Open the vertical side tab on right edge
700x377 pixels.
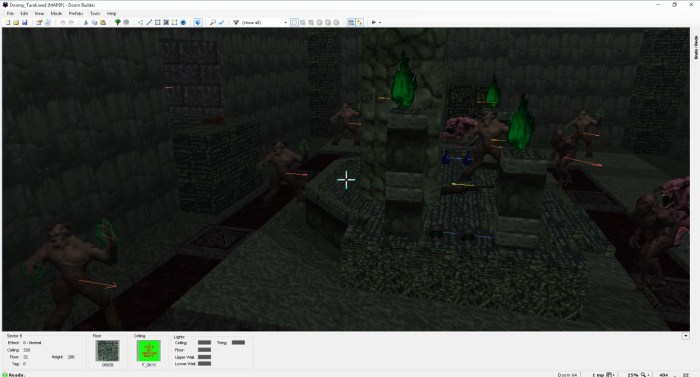696,47
